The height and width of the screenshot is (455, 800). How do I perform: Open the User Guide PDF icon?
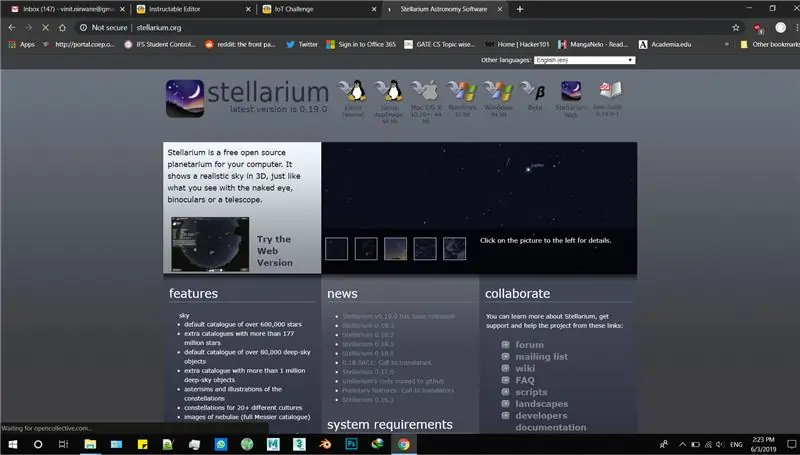(x=608, y=97)
